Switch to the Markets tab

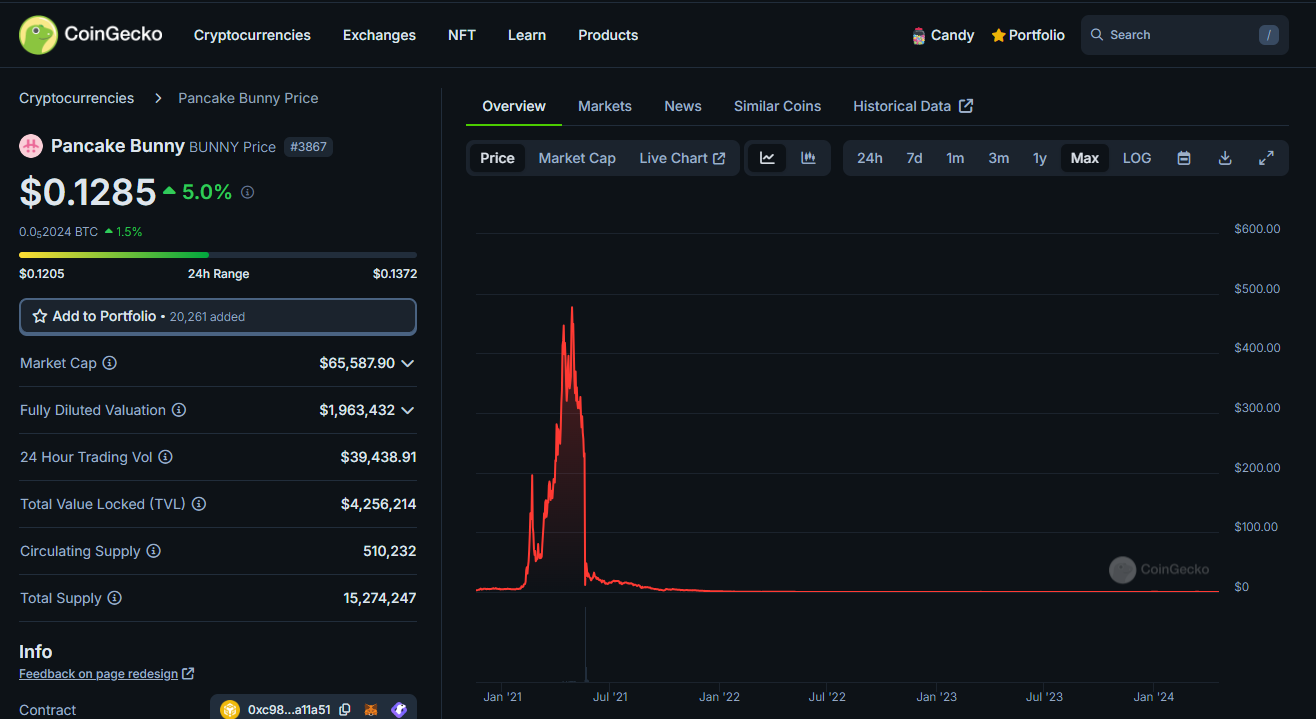(605, 106)
